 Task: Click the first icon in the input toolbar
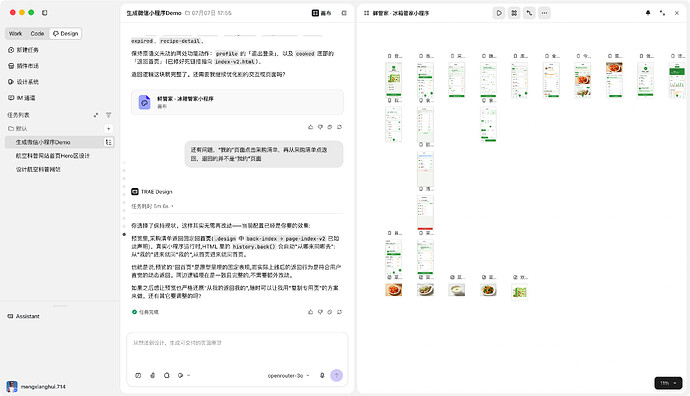138,375
